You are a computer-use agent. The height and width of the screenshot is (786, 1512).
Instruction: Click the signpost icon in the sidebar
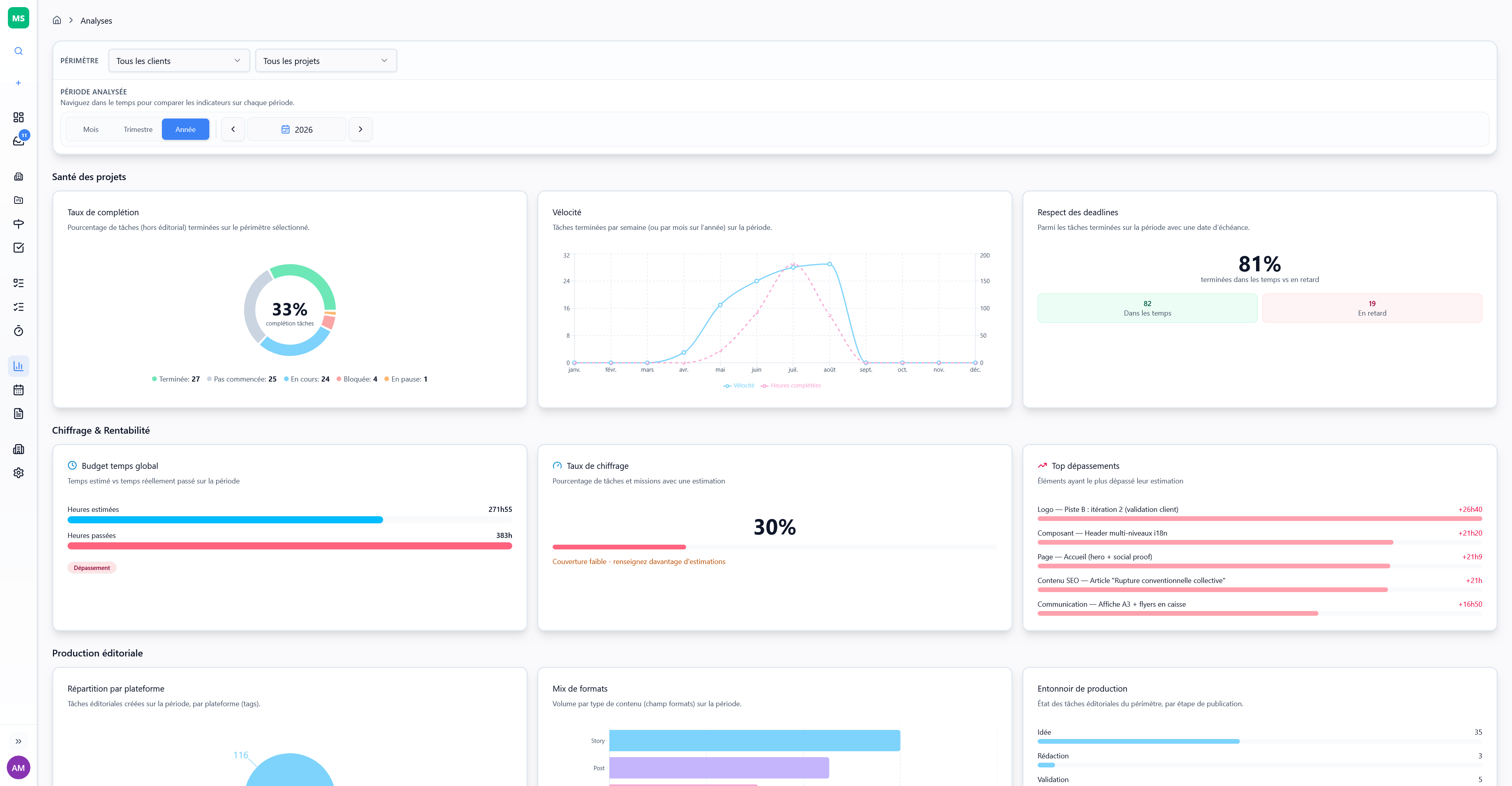pyautogui.click(x=18, y=224)
